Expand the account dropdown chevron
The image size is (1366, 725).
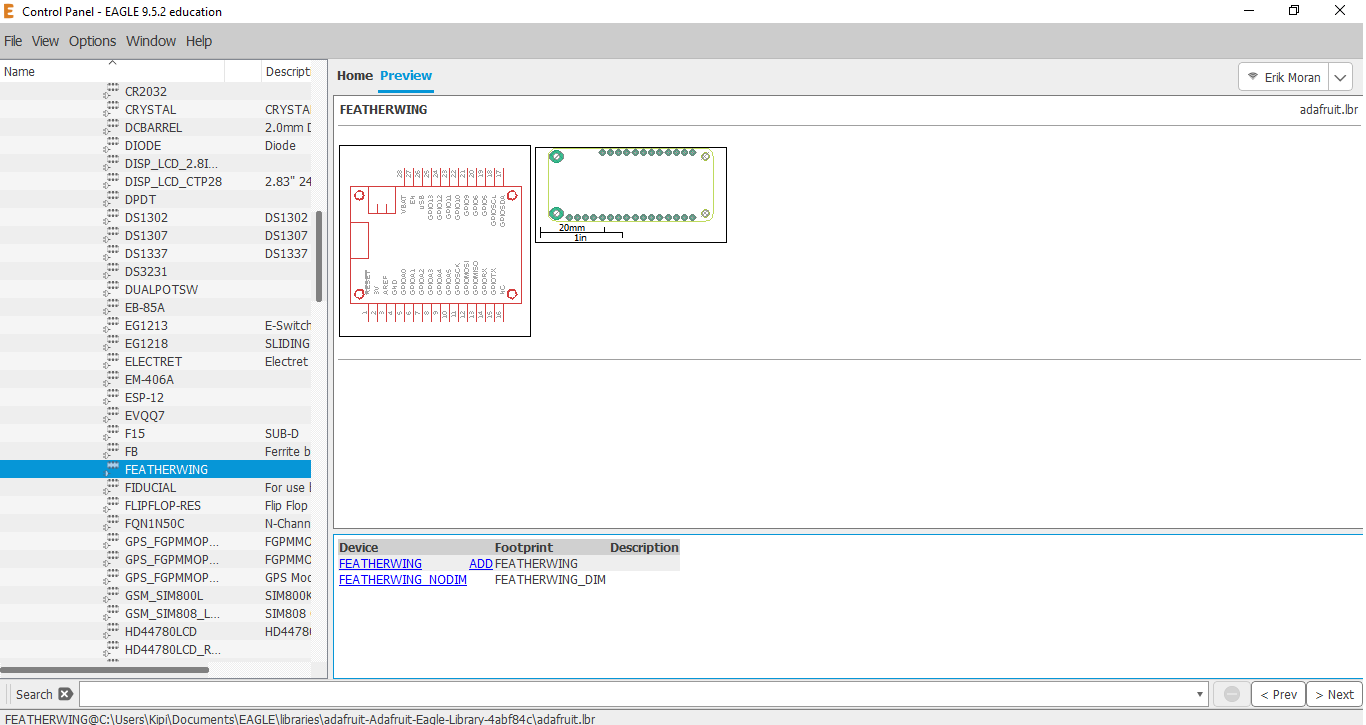coord(1341,77)
